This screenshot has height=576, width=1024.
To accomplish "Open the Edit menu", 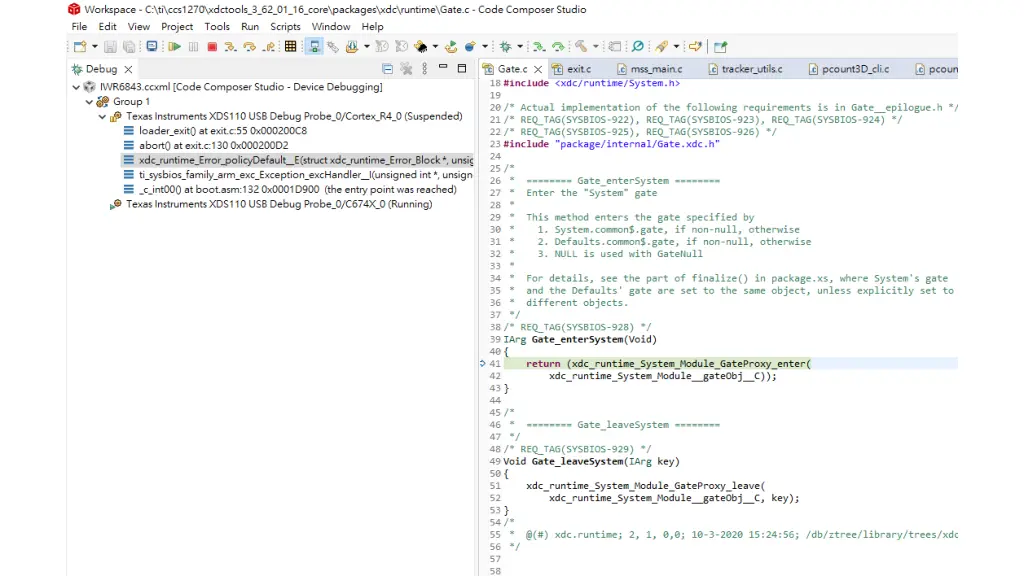I will [x=107, y=26].
